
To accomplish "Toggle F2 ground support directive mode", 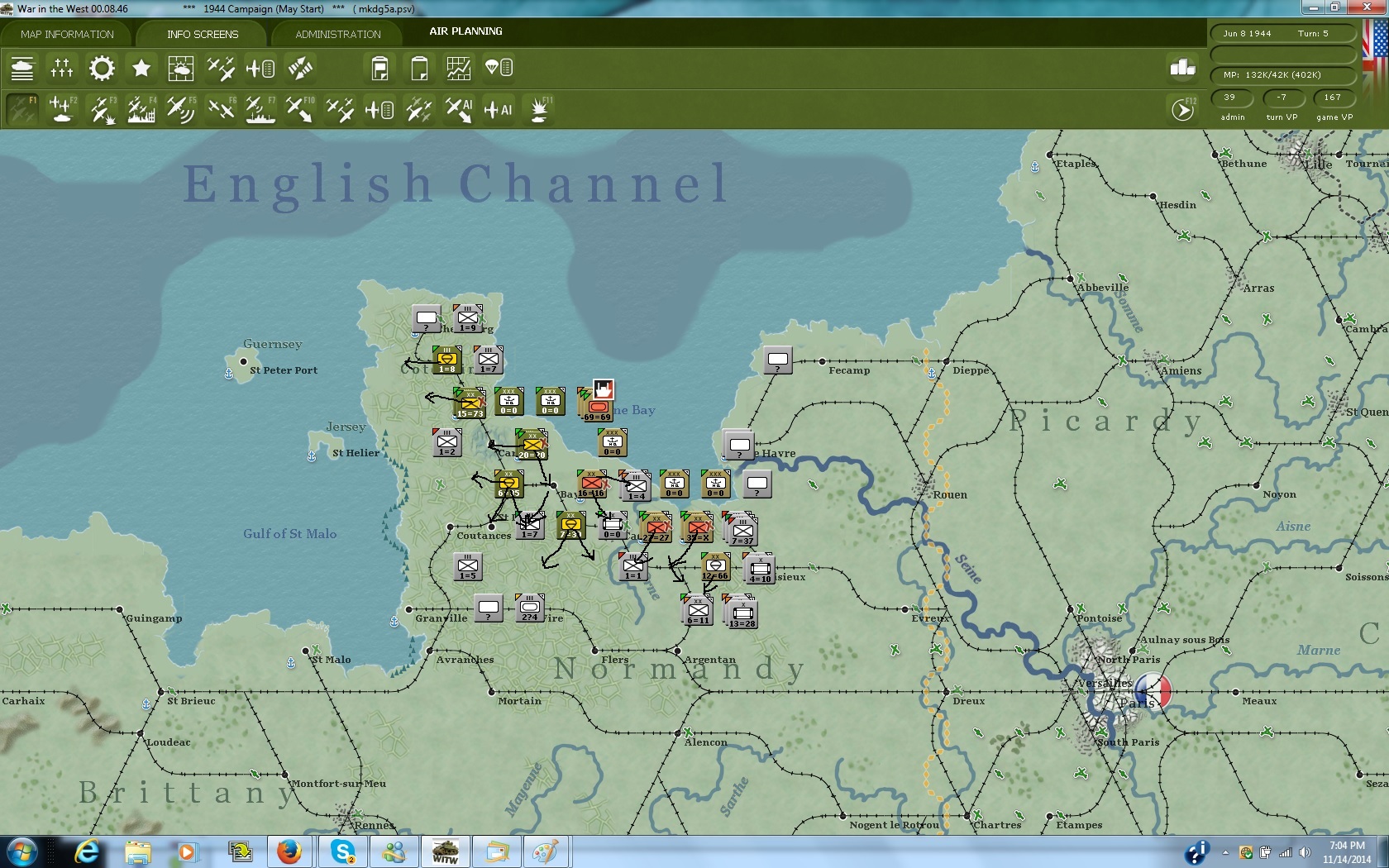I will pos(62,109).
